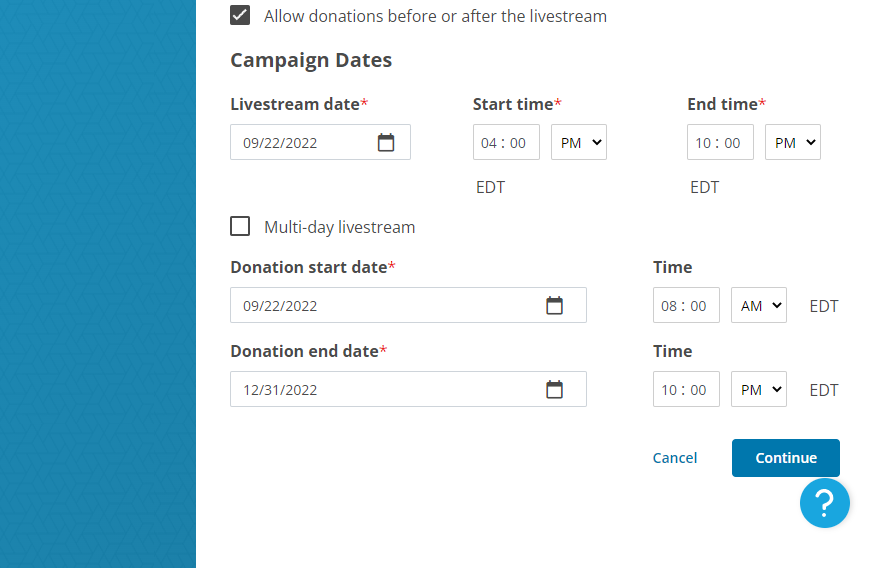
Task: Select the End time 10:00 field
Action: tap(720, 143)
